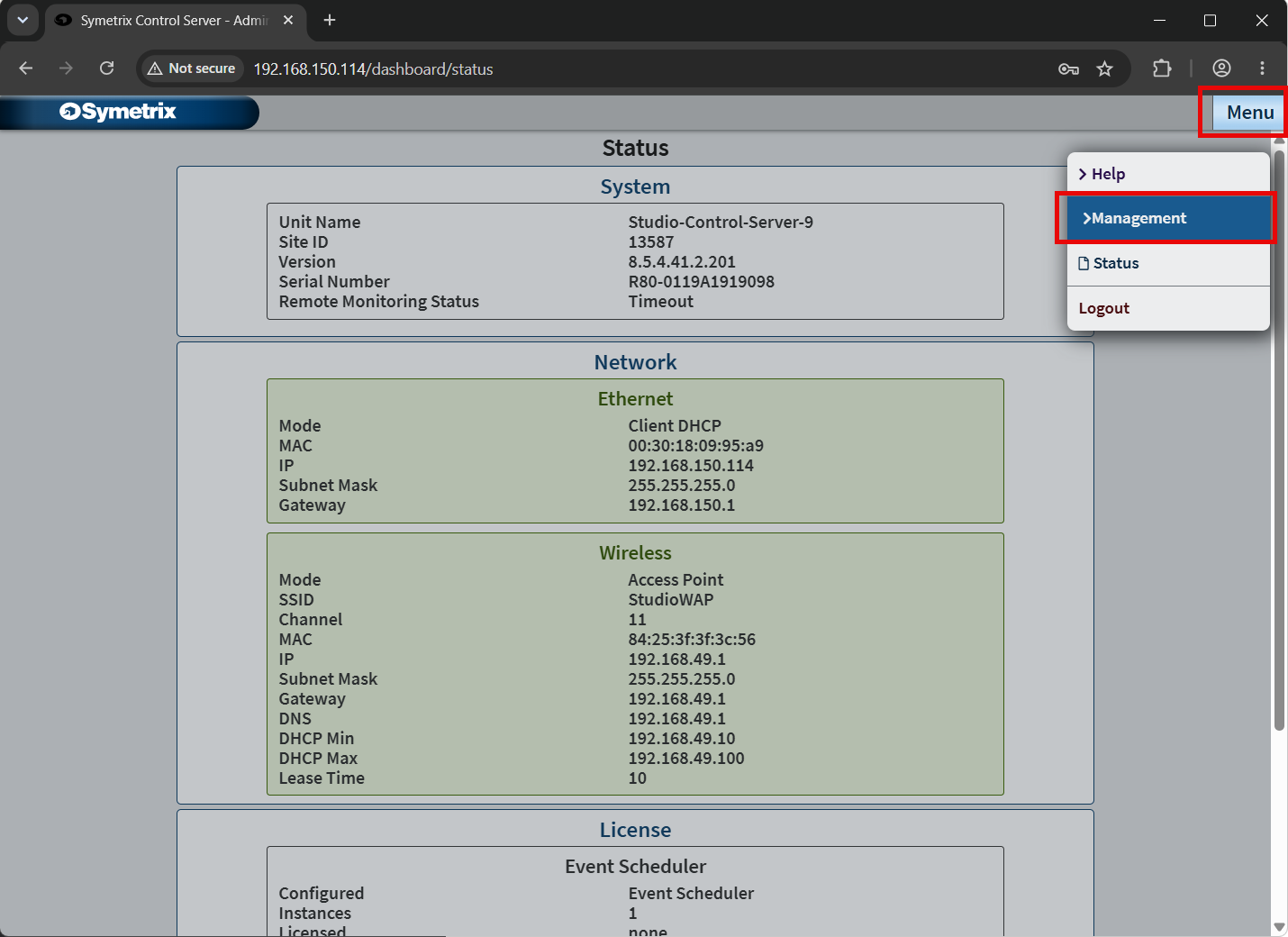Image resolution: width=1288 pixels, height=937 pixels.
Task: Click the DNS label
Action: (295, 718)
